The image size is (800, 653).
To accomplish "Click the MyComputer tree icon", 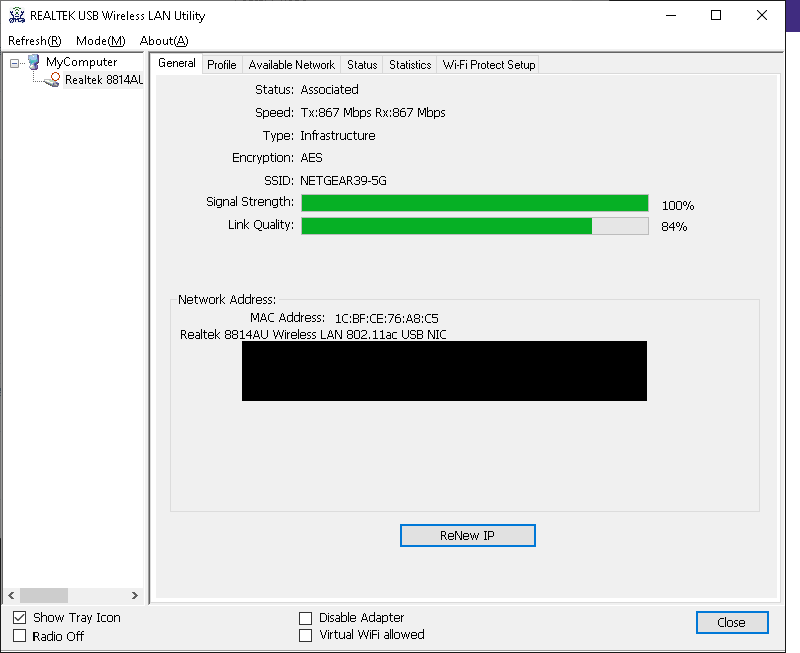I will [x=34, y=62].
